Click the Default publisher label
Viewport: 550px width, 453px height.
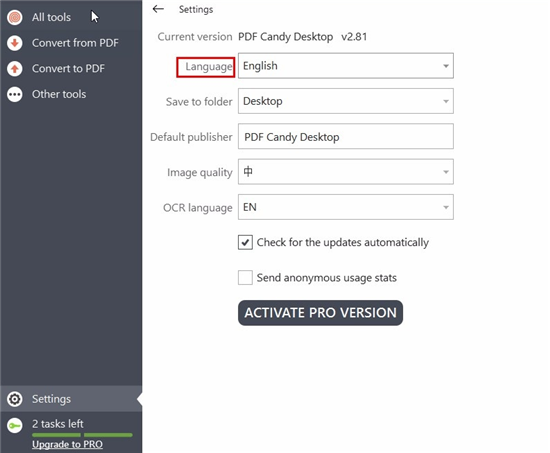tap(191, 137)
